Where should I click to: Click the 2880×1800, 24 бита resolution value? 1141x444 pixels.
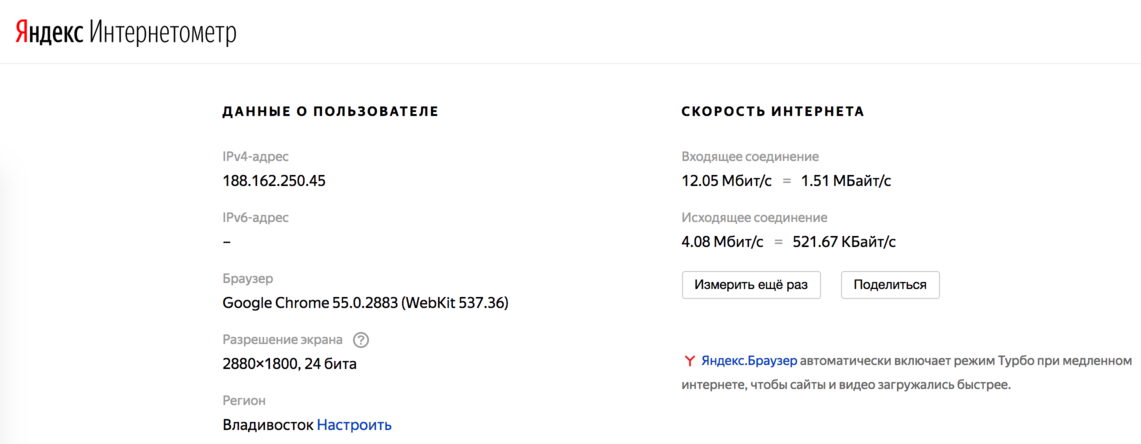click(x=290, y=363)
